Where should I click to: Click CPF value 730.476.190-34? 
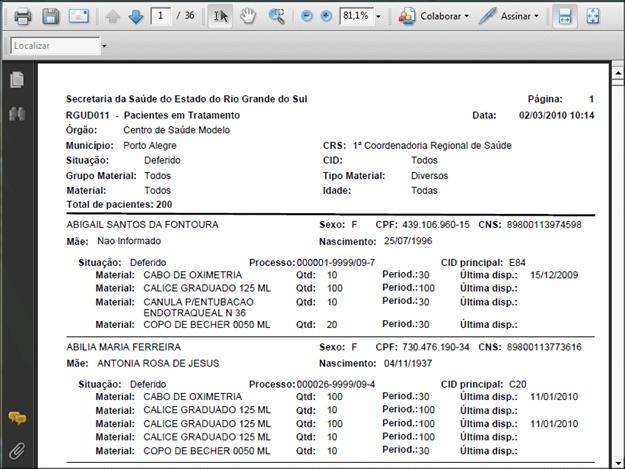pyautogui.click(x=436, y=347)
